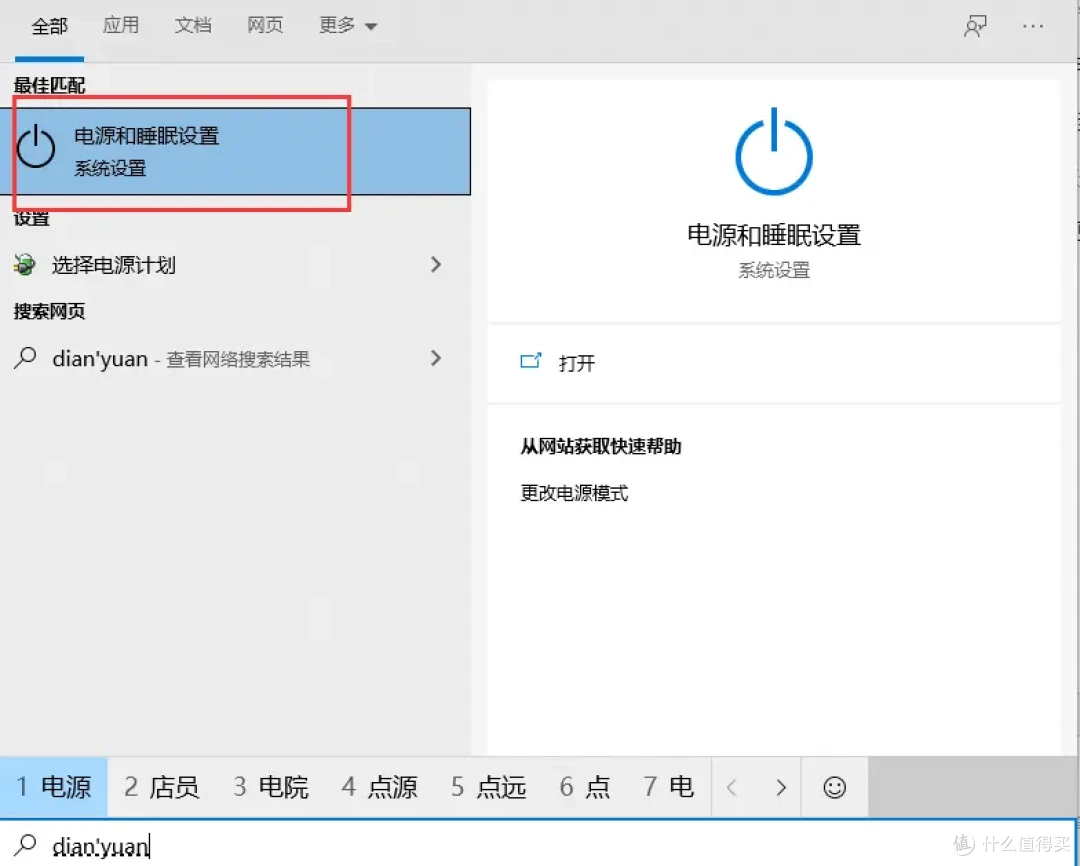Choose IME candidate 5 点远
Screen dimensions: 1080x866
point(488,787)
